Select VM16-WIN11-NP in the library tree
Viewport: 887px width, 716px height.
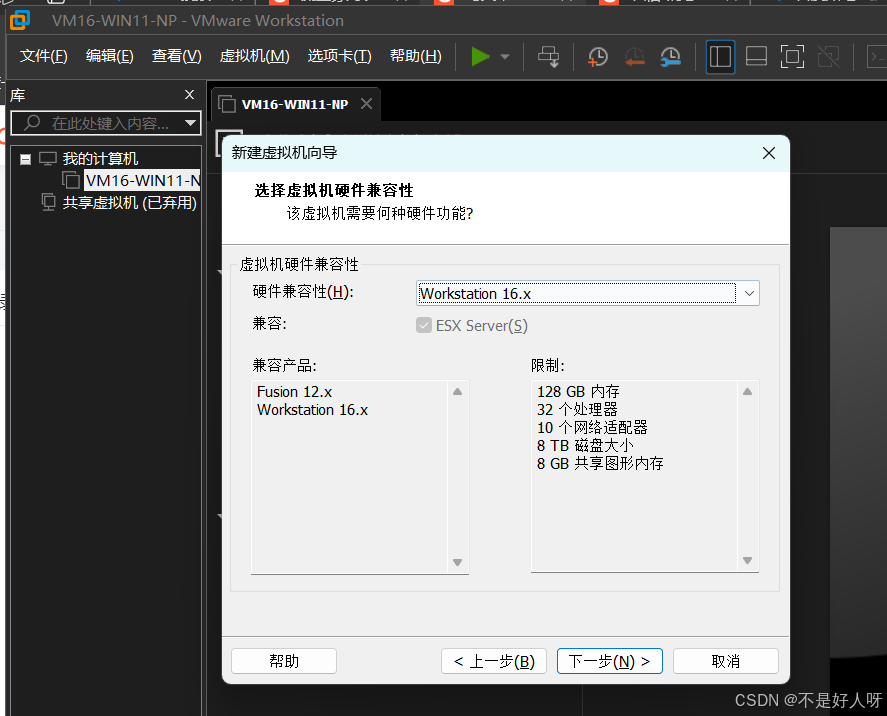(142, 180)
